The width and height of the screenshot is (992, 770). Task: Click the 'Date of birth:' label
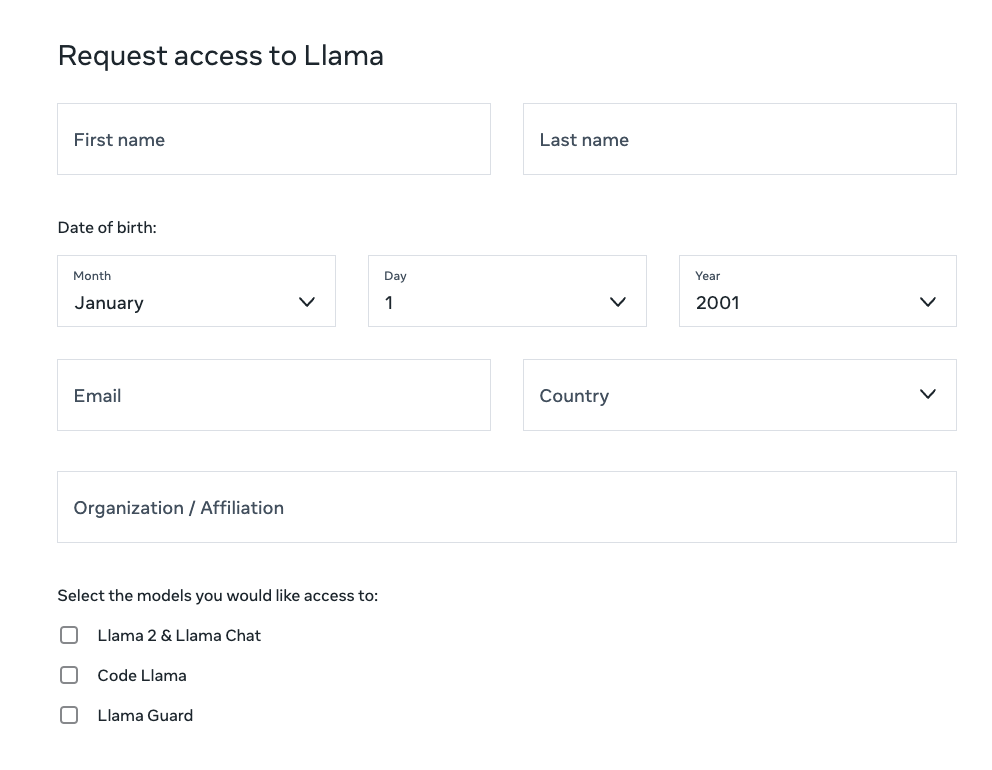(107, 227)
